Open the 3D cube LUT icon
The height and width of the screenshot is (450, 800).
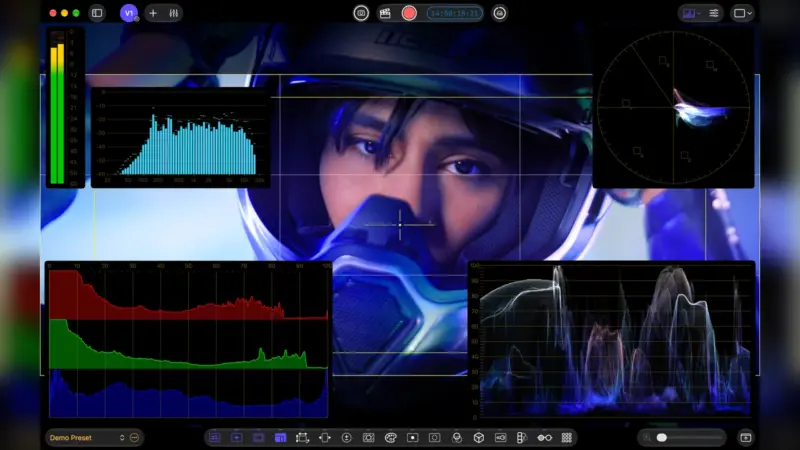[479, 438]
